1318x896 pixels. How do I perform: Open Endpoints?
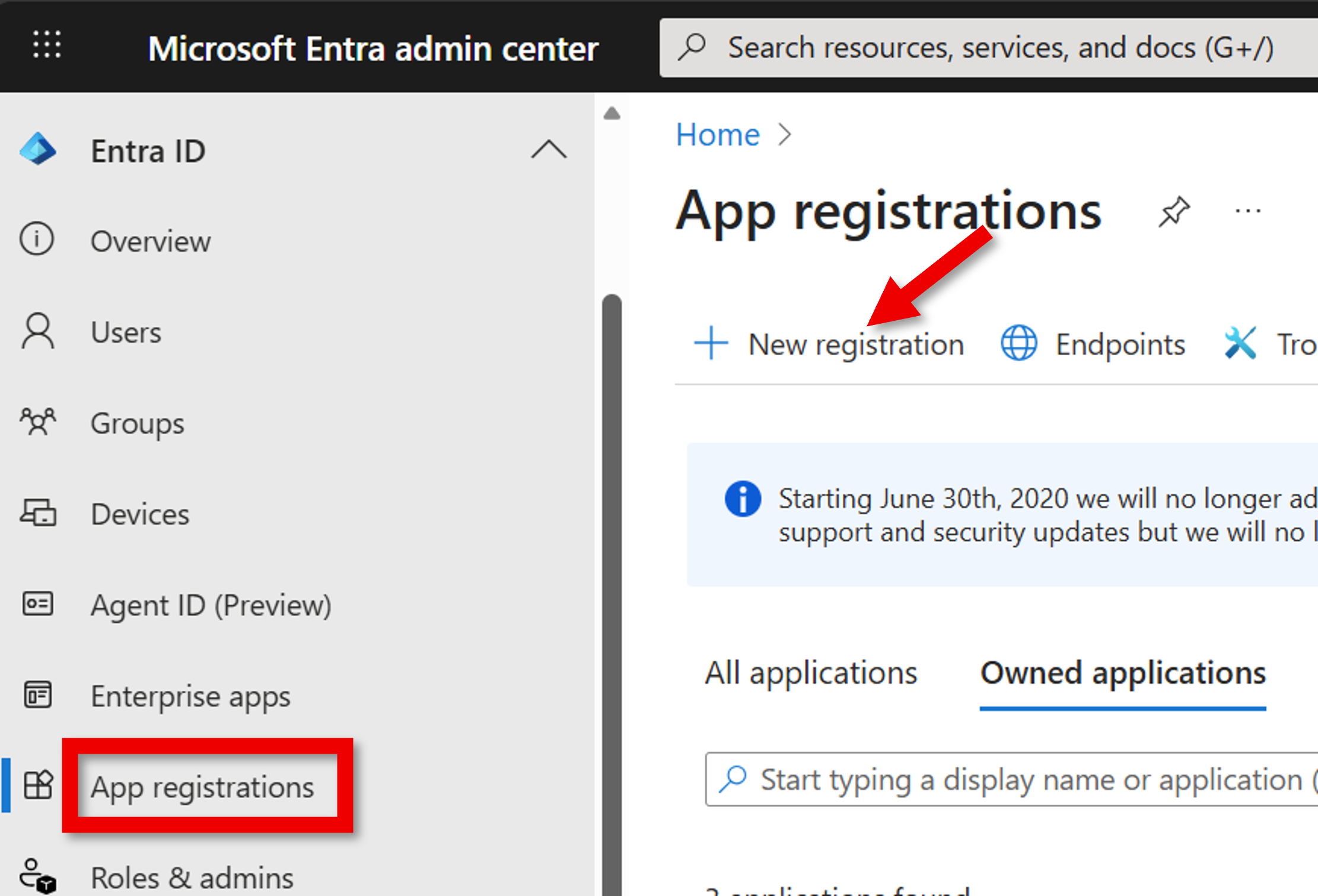tap(1093, 344)
